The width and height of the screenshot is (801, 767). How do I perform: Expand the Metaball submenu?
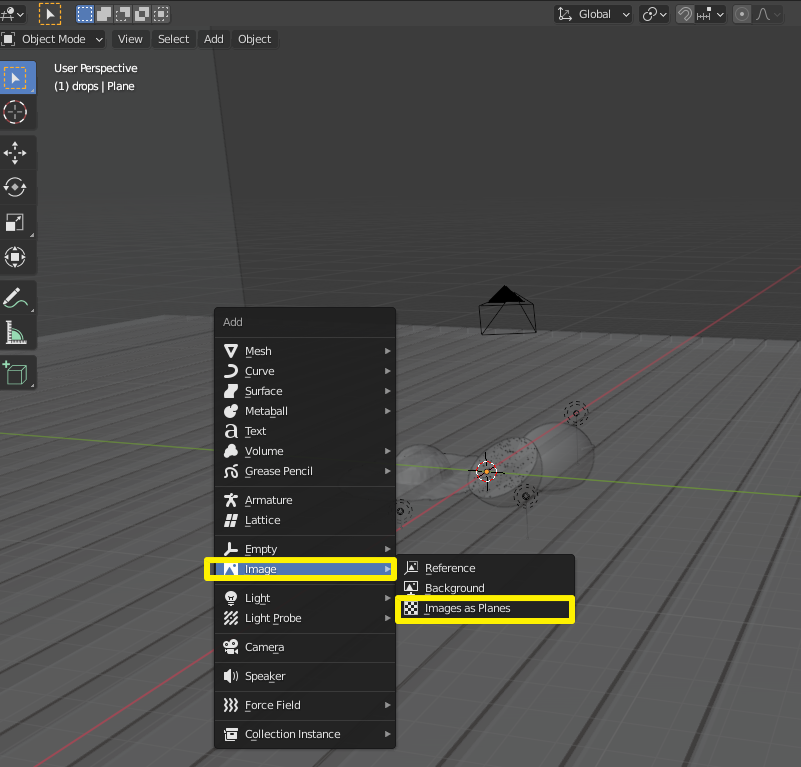coord(305,411)
